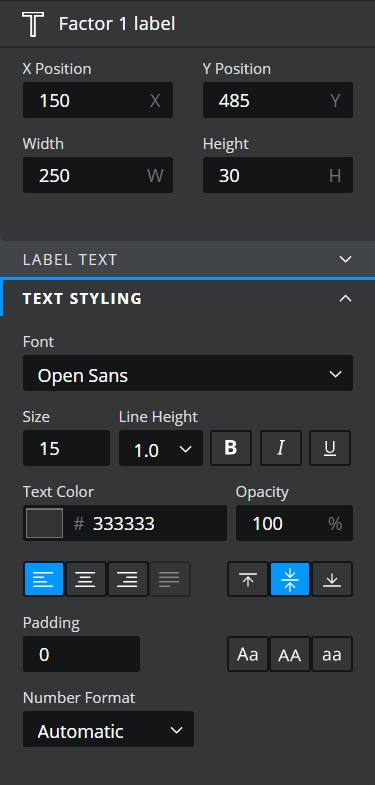Collapse the Text Styling section
The image size is (375, 785).
[x=187, y=298]
